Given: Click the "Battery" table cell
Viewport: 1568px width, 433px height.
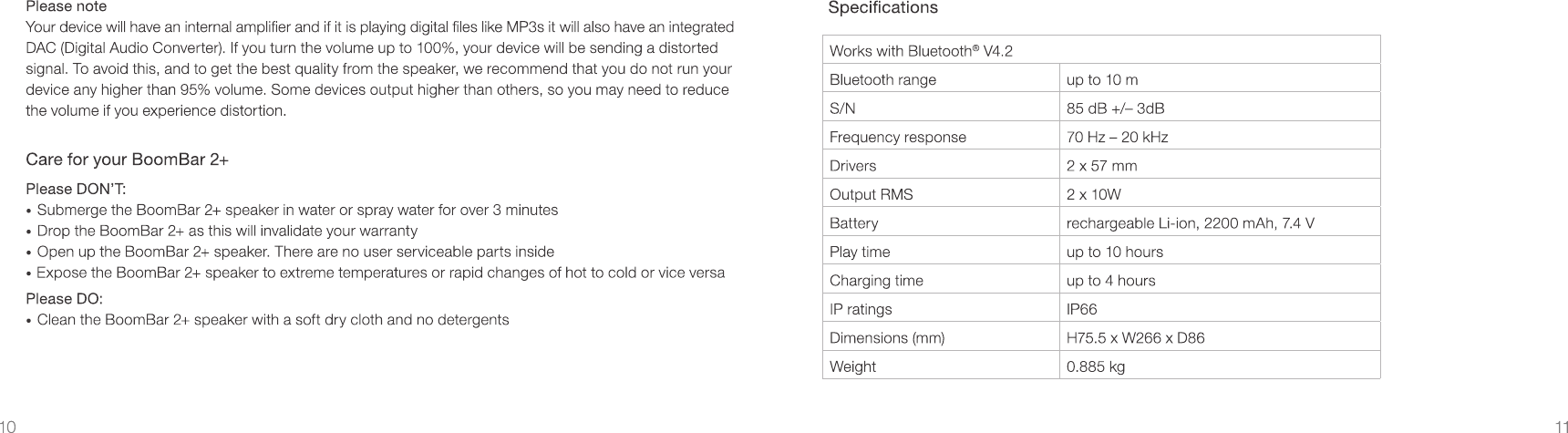Looking at the screenshot, I should point(853,223).
